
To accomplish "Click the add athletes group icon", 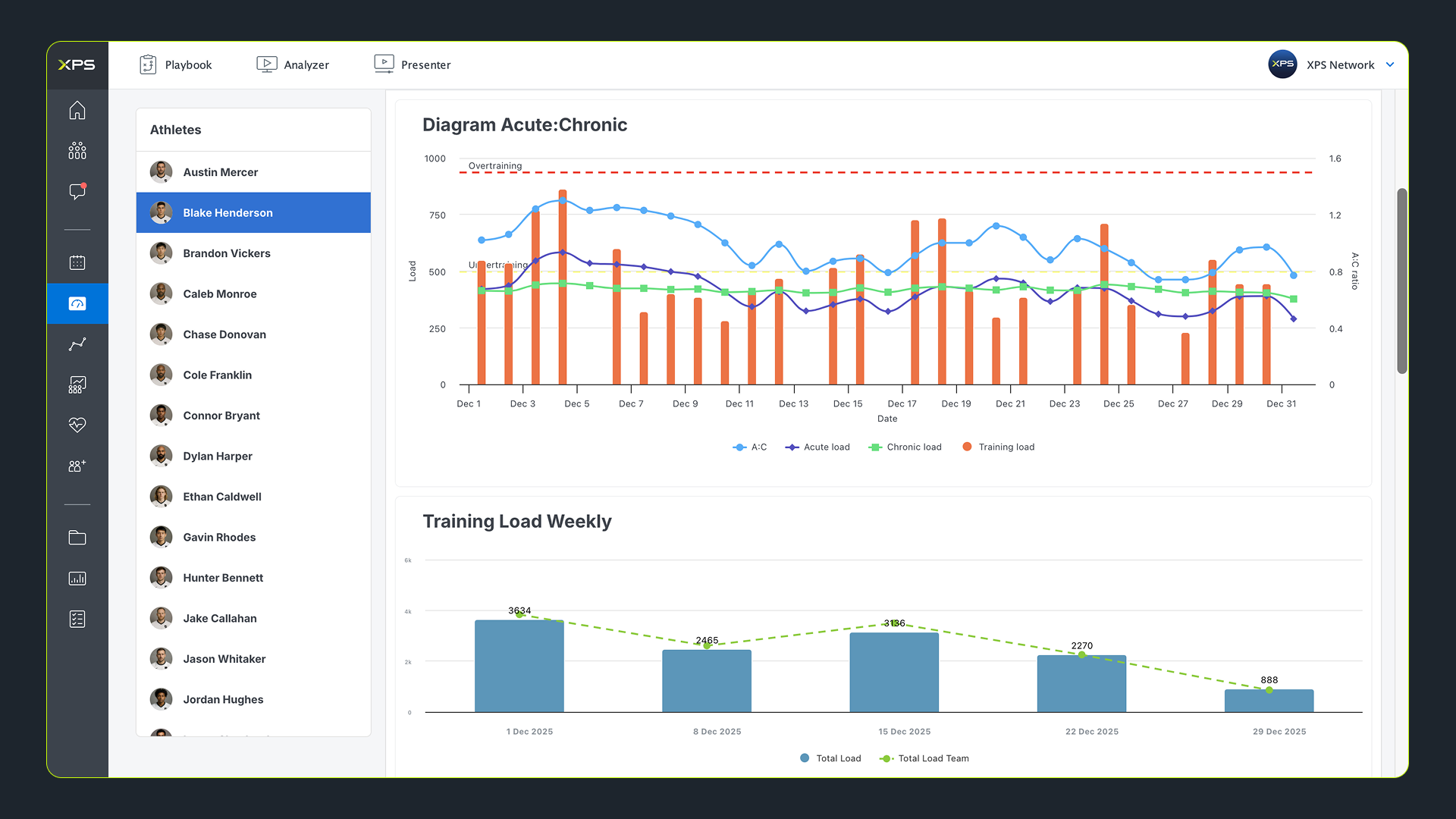I will [77, 466].
